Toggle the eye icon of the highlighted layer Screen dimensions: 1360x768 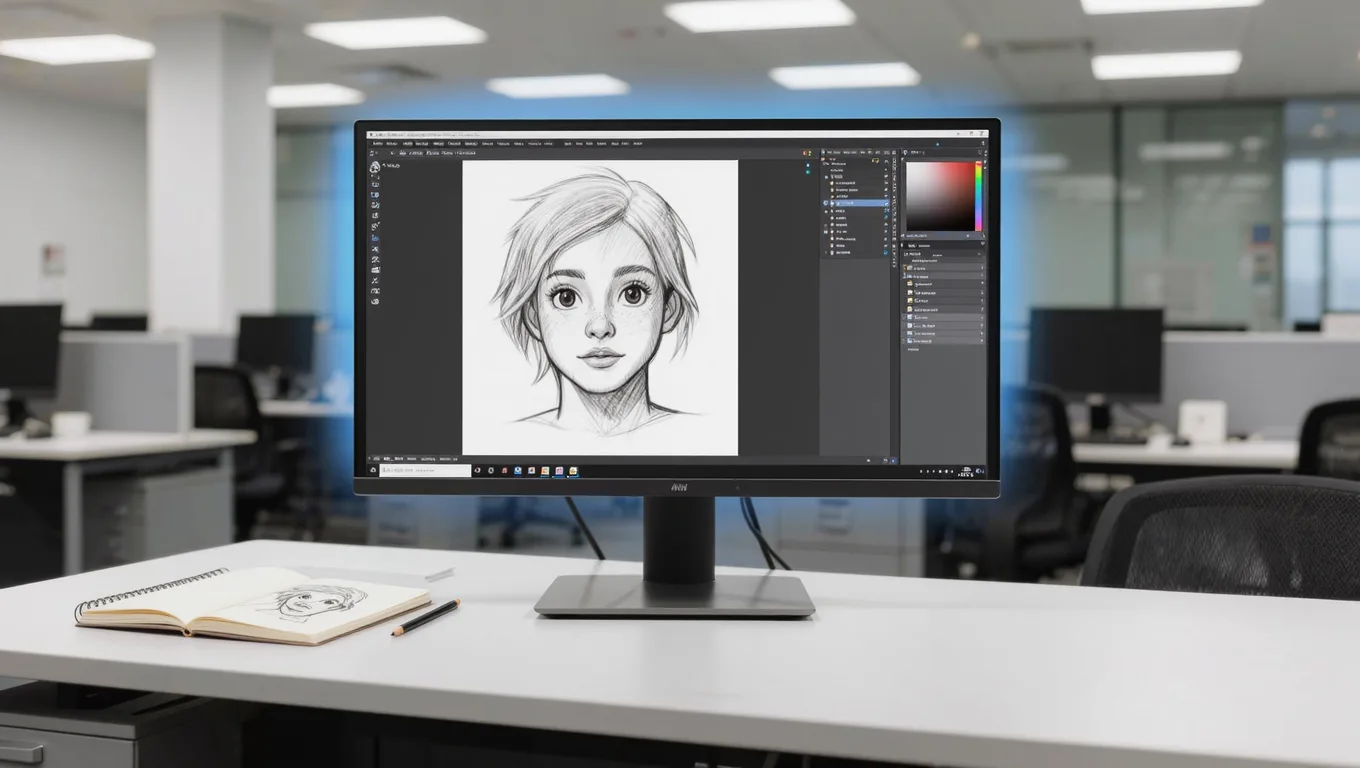pyautogui.click(x=825, y=203)
